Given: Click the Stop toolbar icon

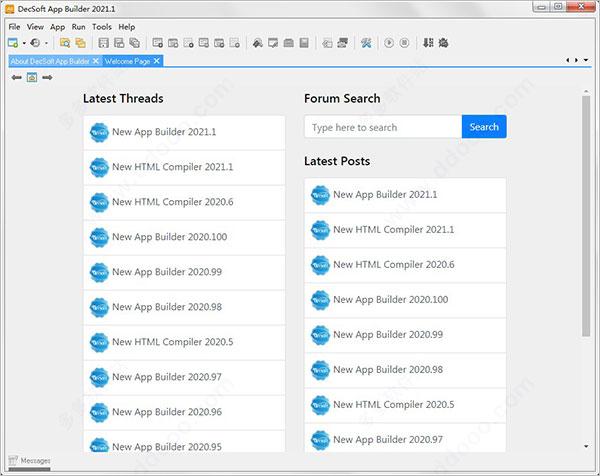Looking at the screenshot, I should 404,43.
